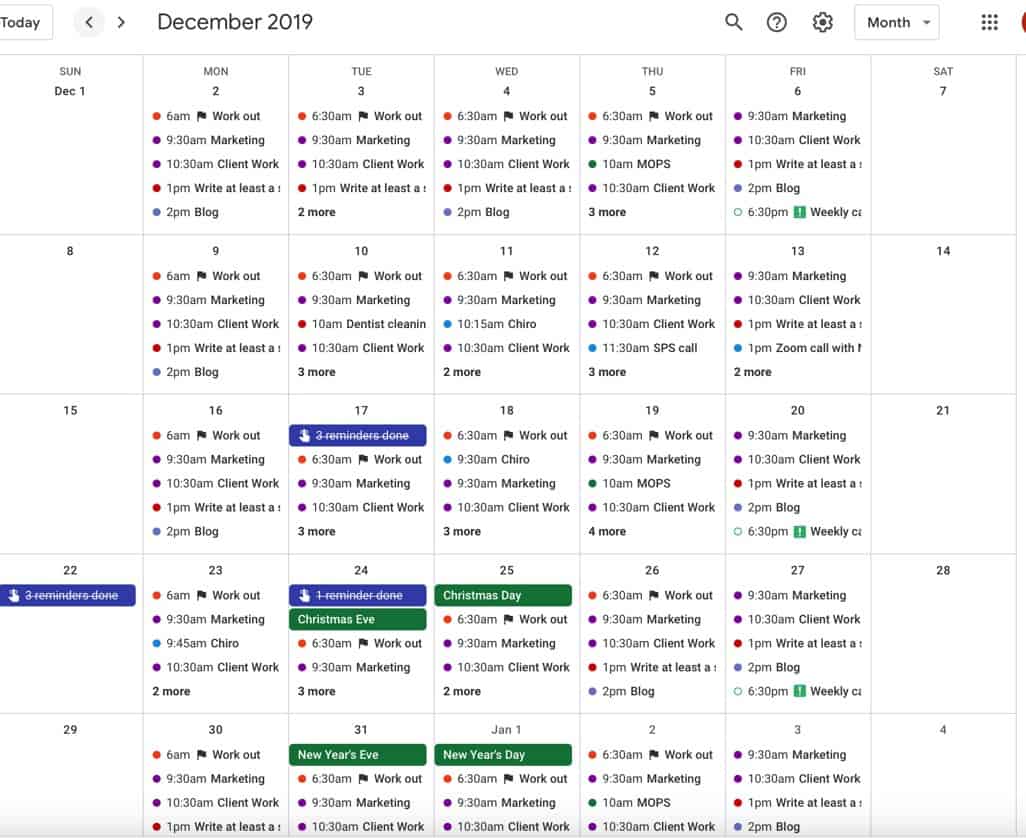This screenshot has height=838, width=1026.
Task: Open the New Year's Eve event
Action: [358, 755]
